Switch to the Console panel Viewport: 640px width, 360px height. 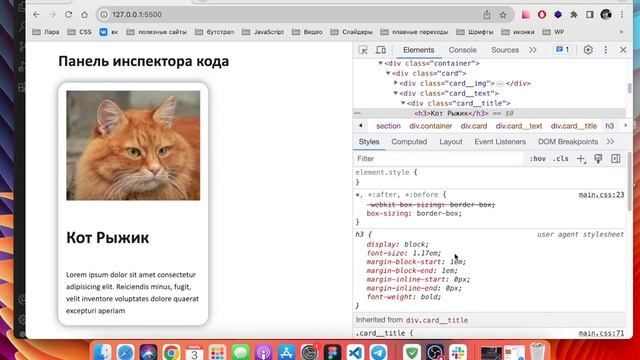(462, 50)
